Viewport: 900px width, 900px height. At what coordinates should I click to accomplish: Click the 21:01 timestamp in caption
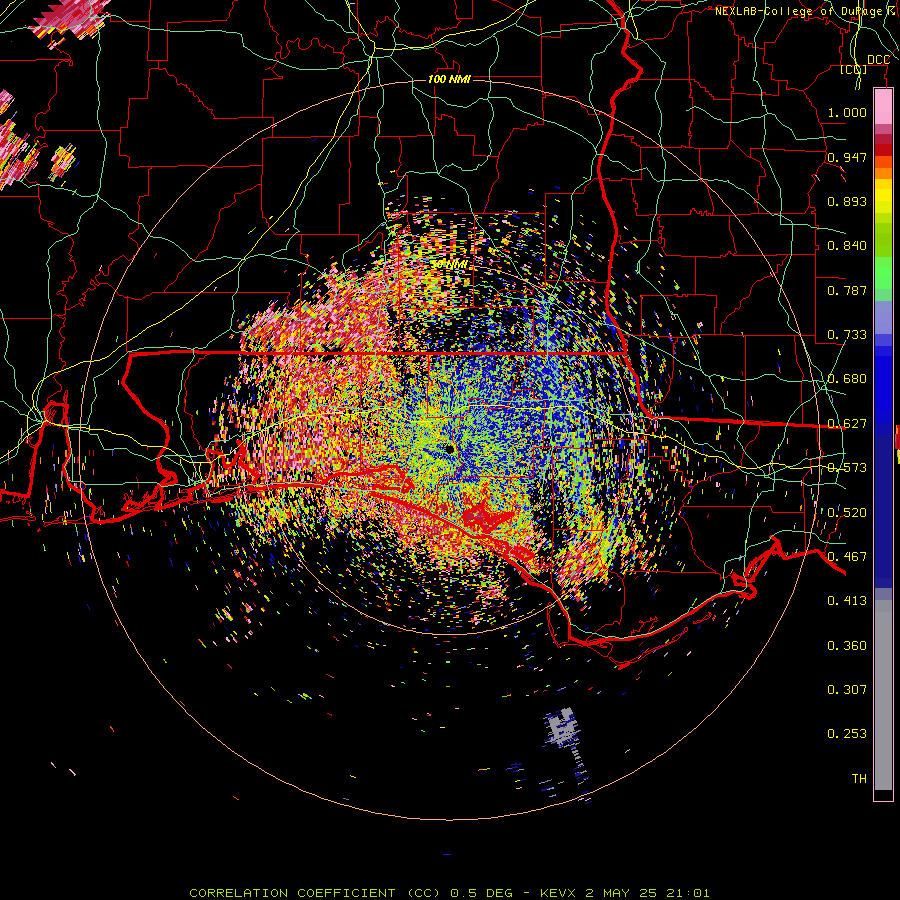(x=688, y=893)
